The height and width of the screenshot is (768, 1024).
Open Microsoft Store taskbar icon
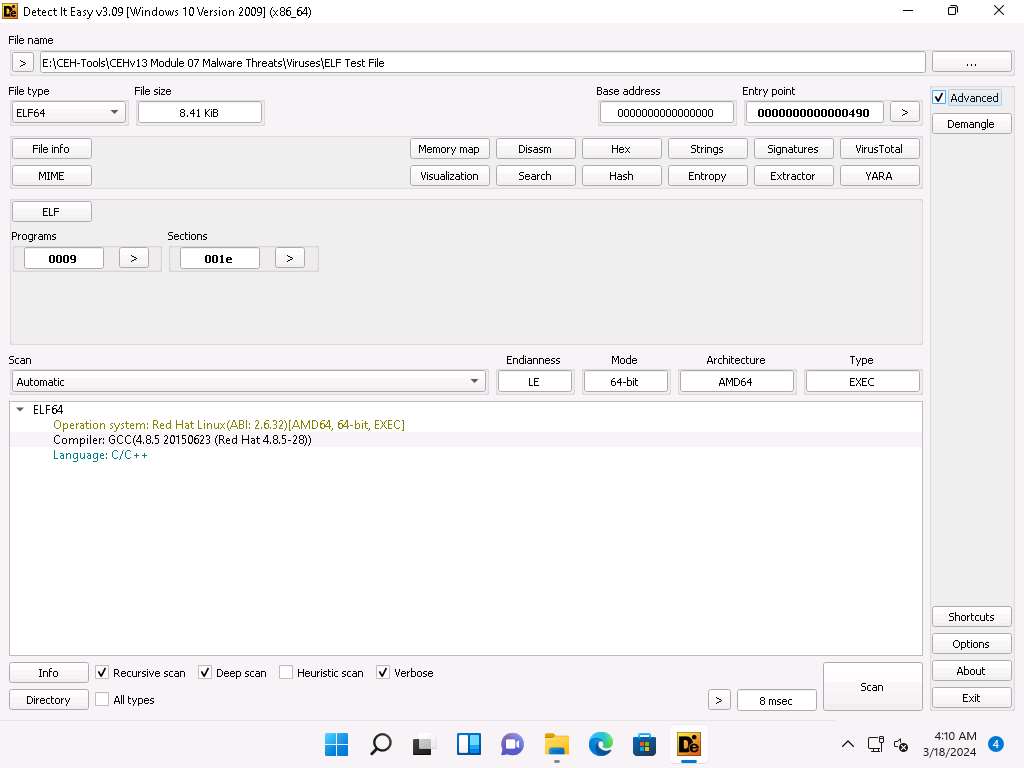[644, 744]
